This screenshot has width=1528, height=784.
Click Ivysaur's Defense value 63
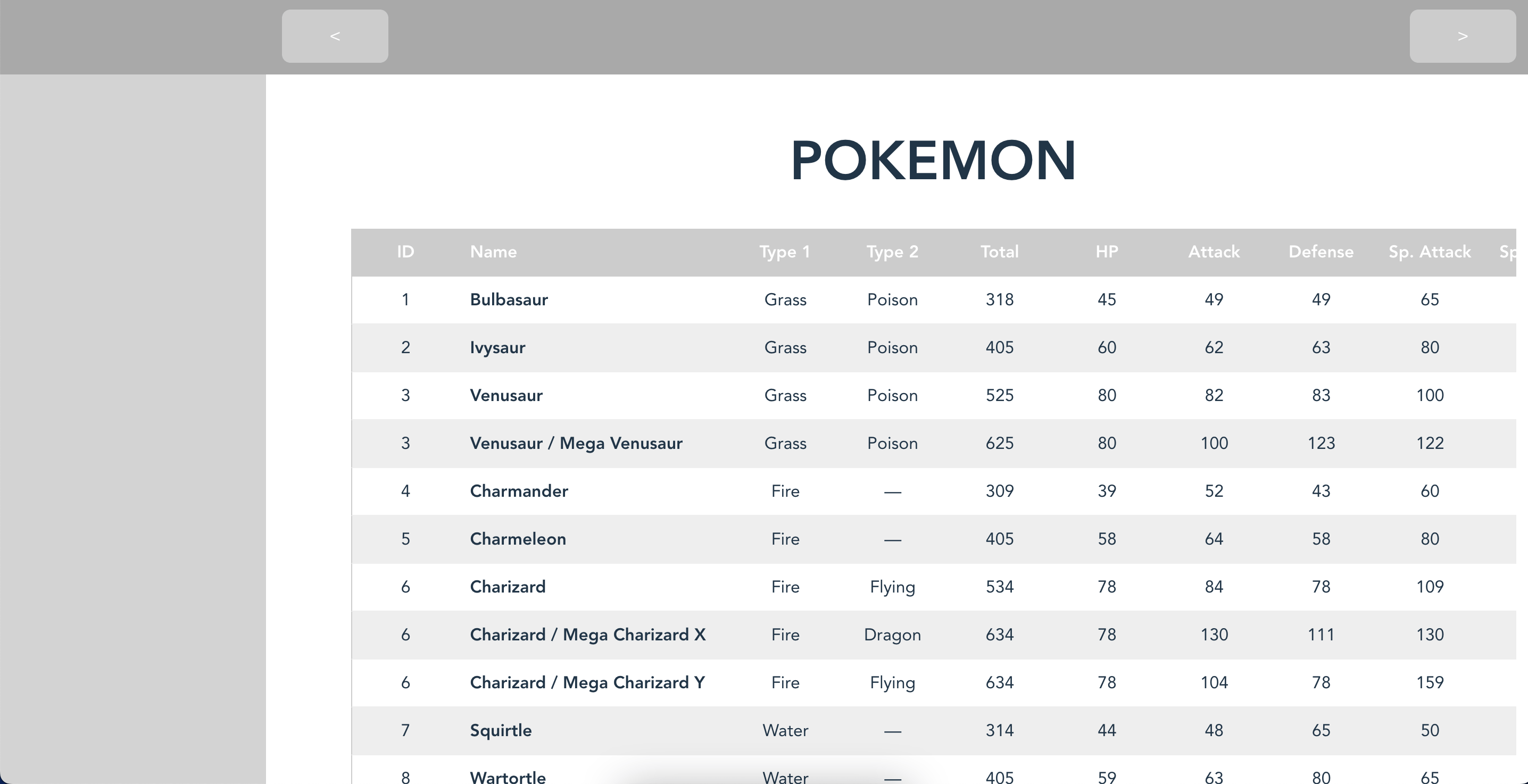tap(1321, 347)
